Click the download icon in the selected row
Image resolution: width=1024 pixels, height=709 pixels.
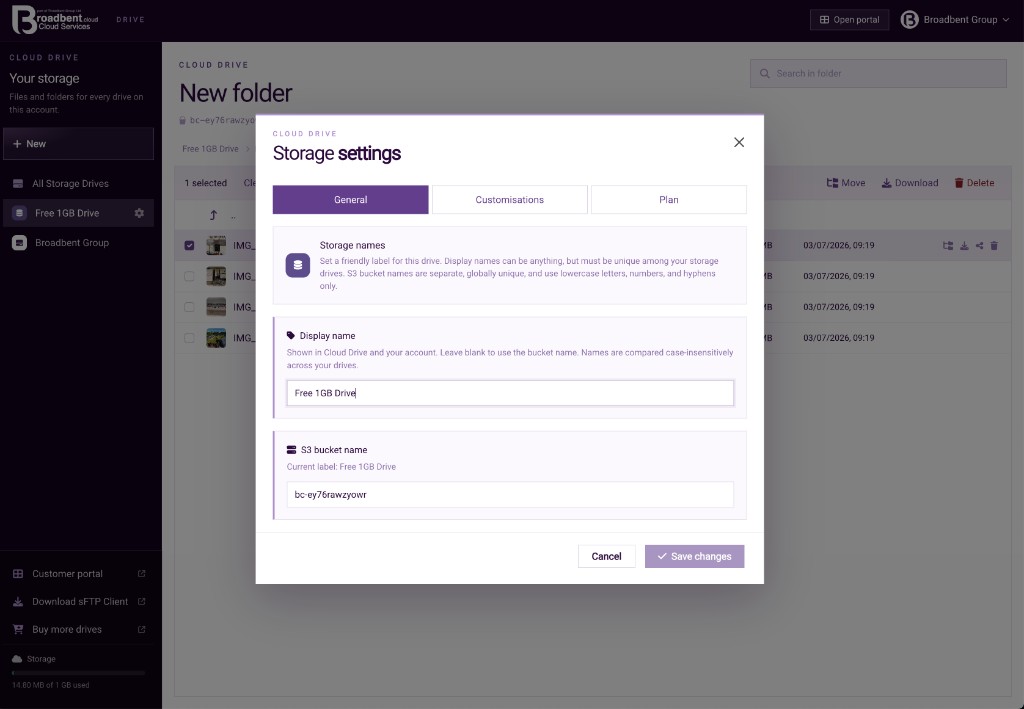[x=964, y=245]
